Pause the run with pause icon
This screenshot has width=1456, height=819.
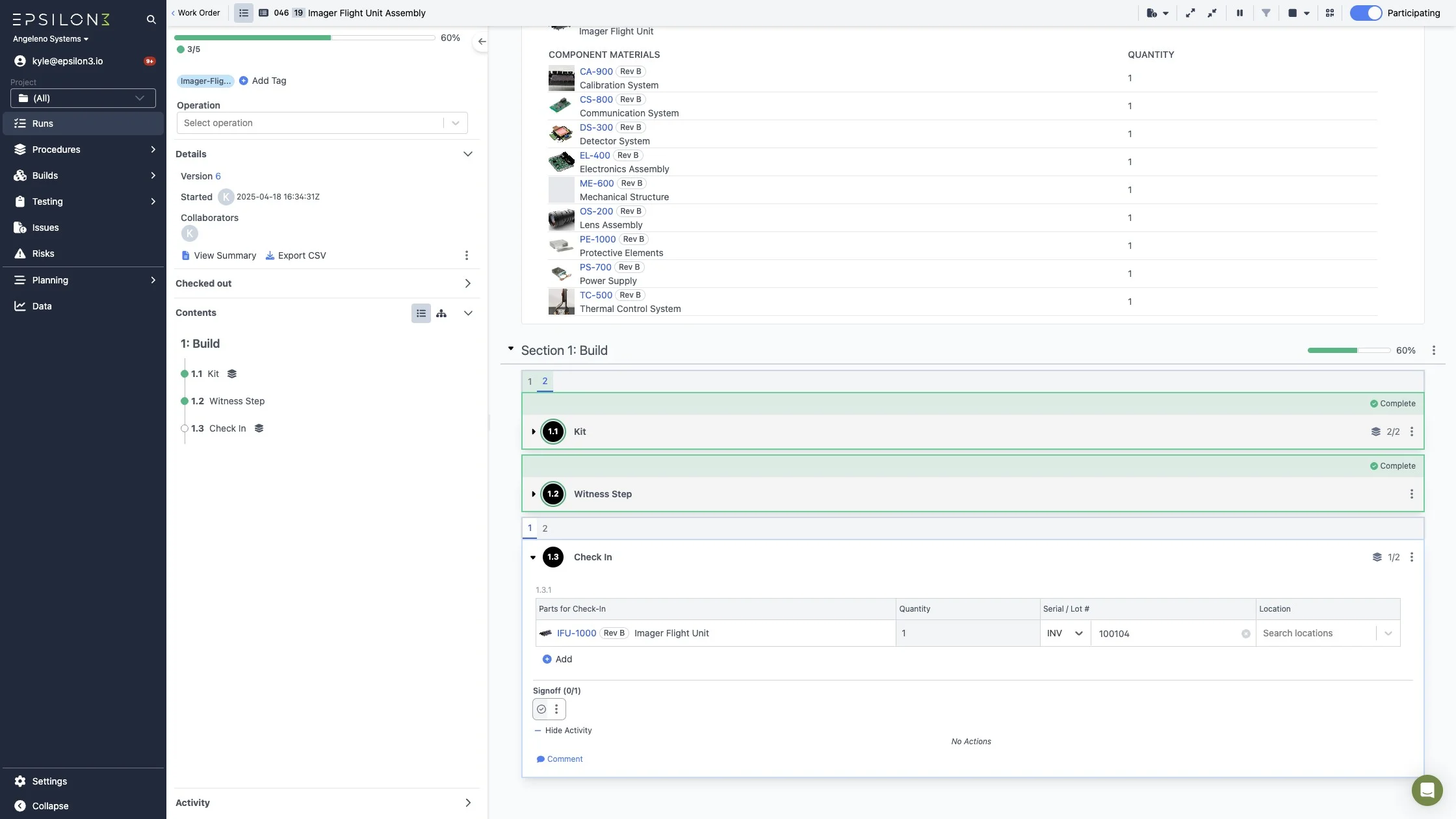tap(1240, 13)
